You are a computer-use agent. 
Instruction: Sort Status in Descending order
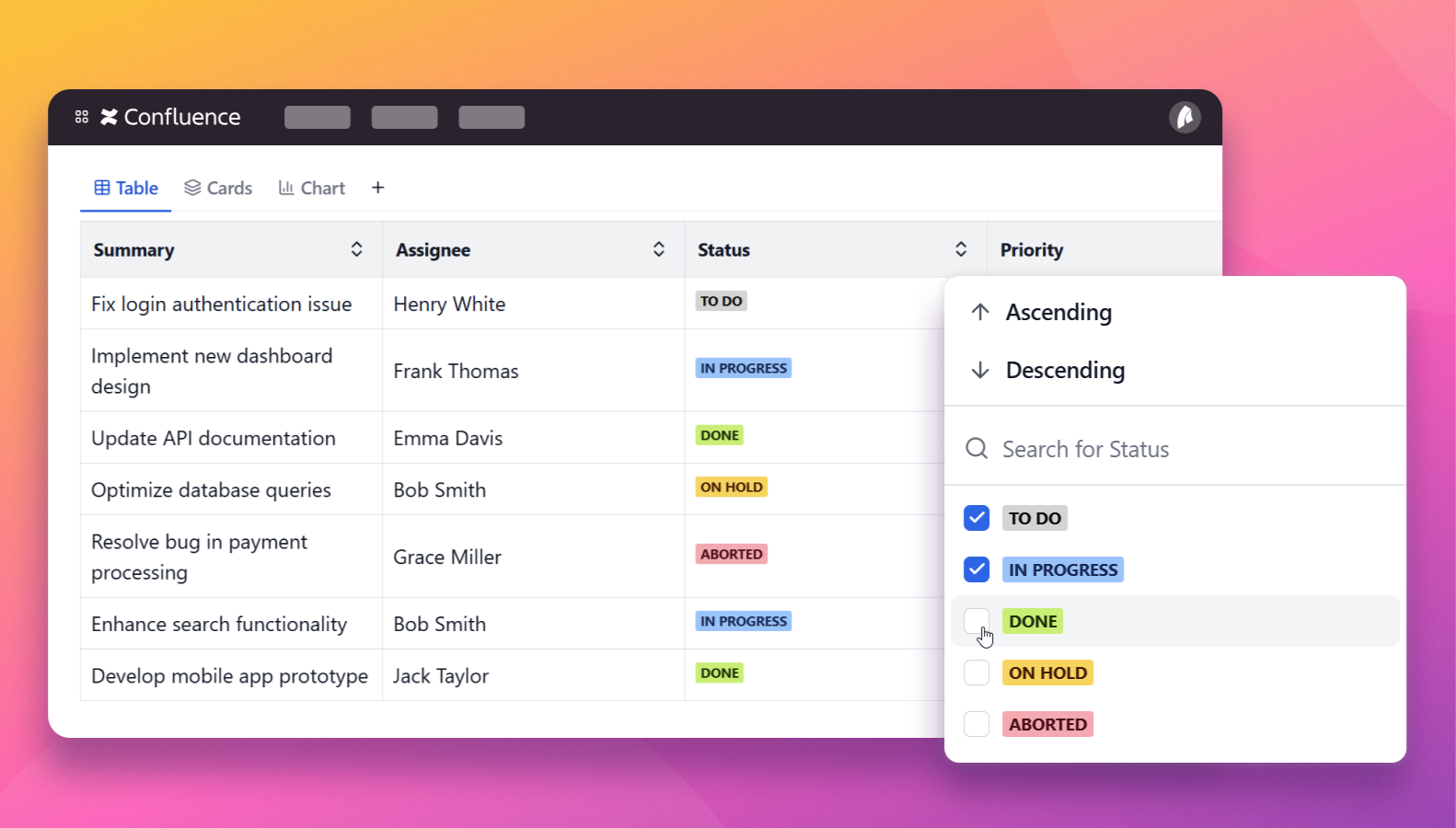point(1175,370)
